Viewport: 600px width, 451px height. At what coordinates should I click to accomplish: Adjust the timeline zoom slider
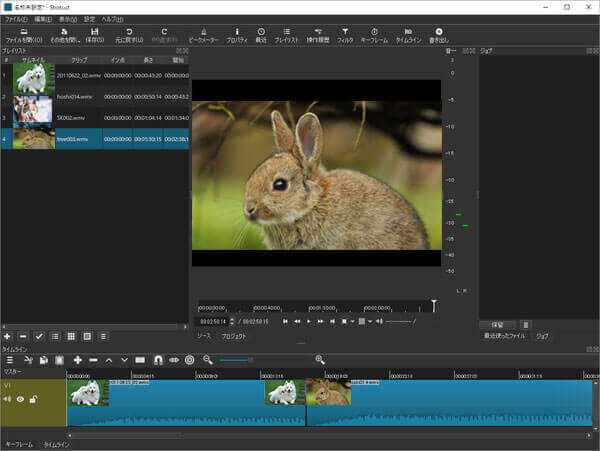(x=250, y=359)
